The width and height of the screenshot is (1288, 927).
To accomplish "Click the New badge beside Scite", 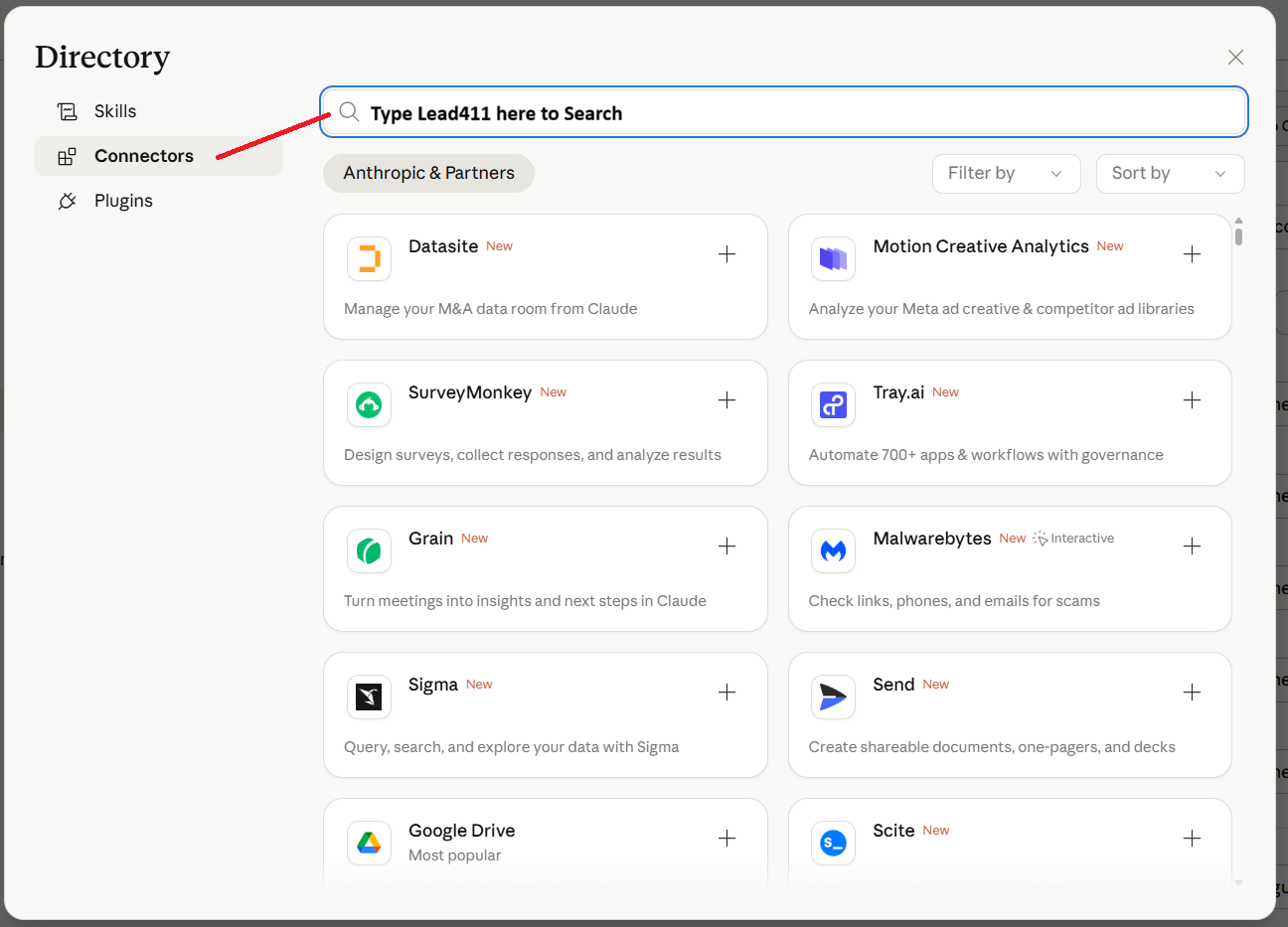I will (936, 831).
